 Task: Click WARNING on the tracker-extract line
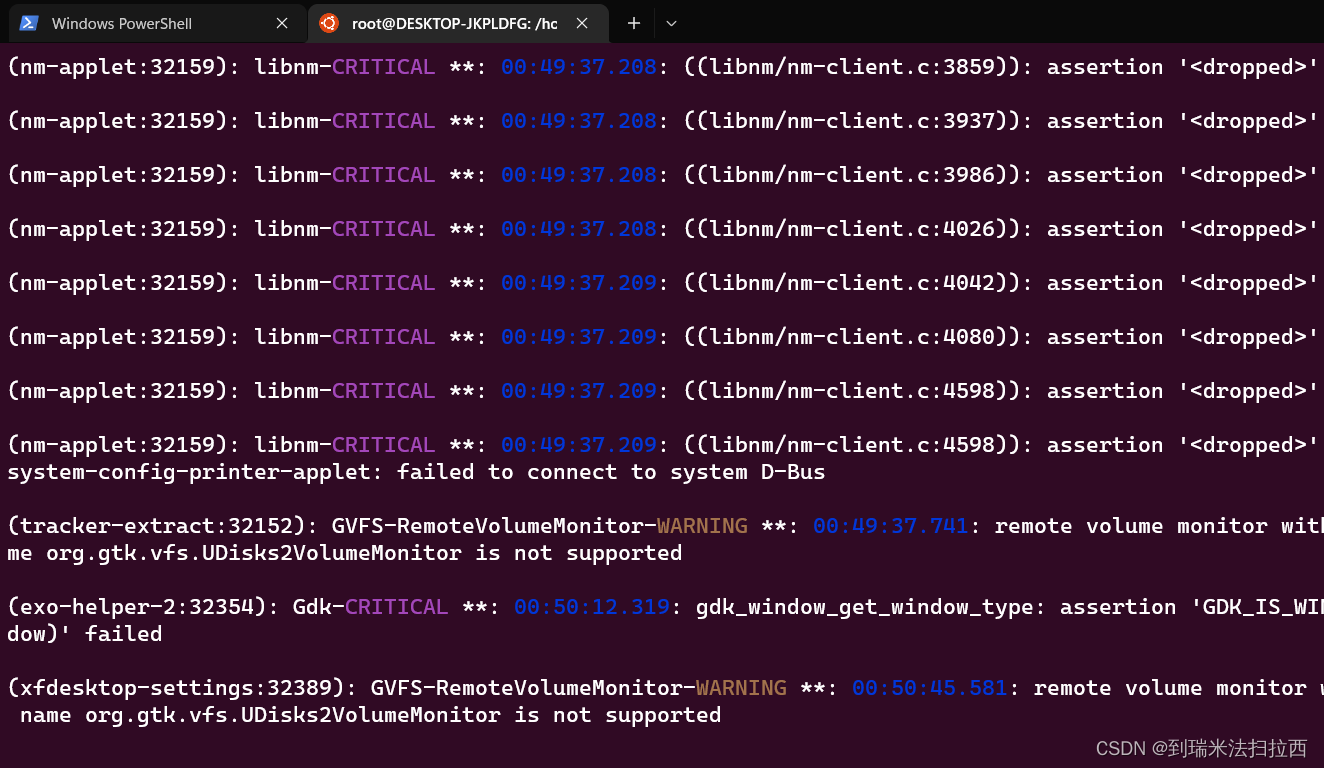[702, 526]
